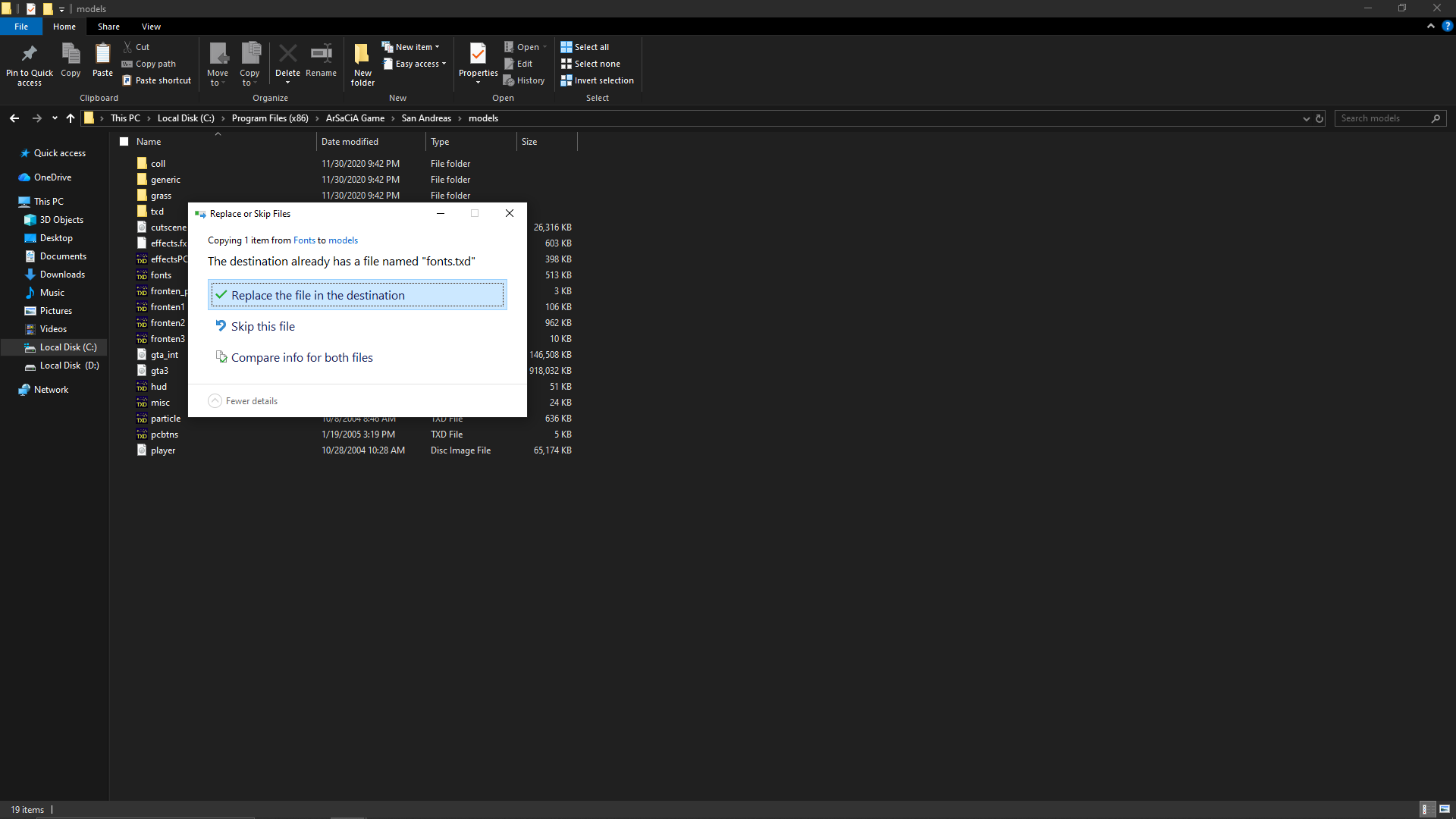Switch to large icons view in status bar
The height and width of the screenshot is (819, 1456).
pos(1445,809)
